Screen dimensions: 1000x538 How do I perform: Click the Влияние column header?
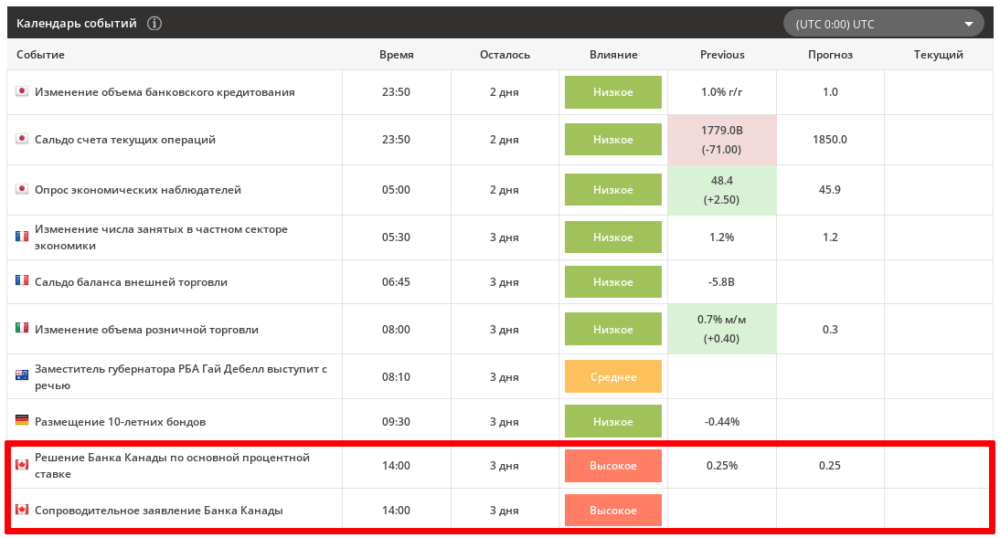pos(613,55)
